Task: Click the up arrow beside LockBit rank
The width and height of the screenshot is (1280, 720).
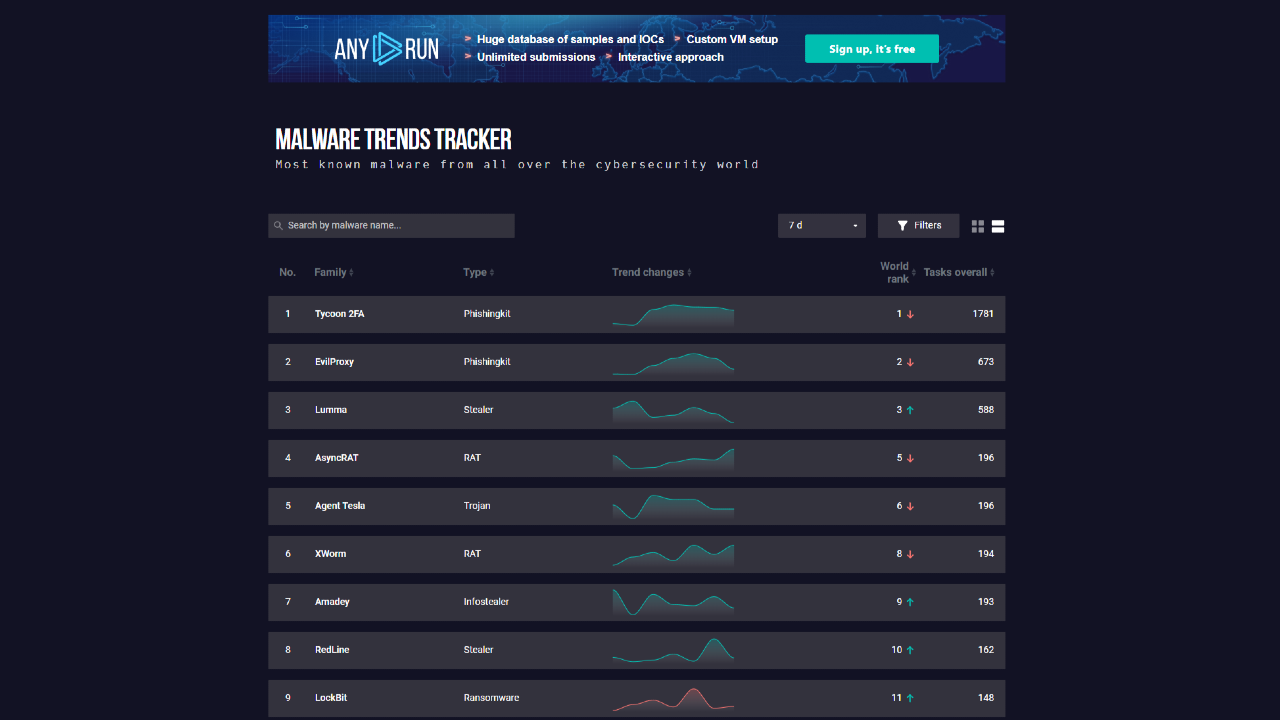Action: click(x=910, y=698)
